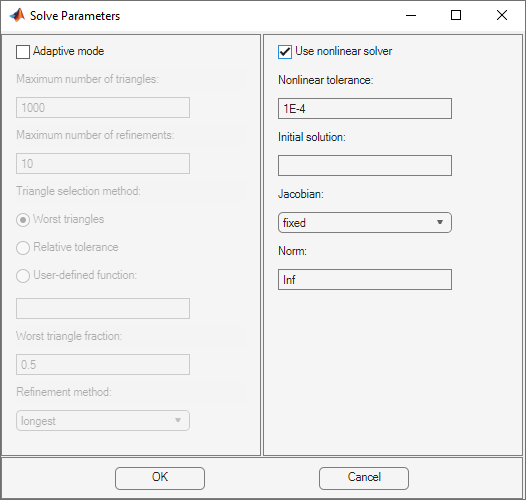The image size is (526, 500).
Task: Click the Jacobian label text
Action: click(x=301, y=194)
